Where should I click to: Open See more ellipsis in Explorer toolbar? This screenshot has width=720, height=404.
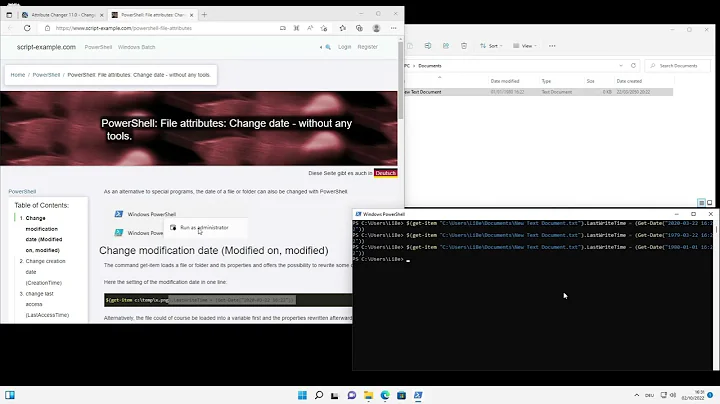click(552, 46)
